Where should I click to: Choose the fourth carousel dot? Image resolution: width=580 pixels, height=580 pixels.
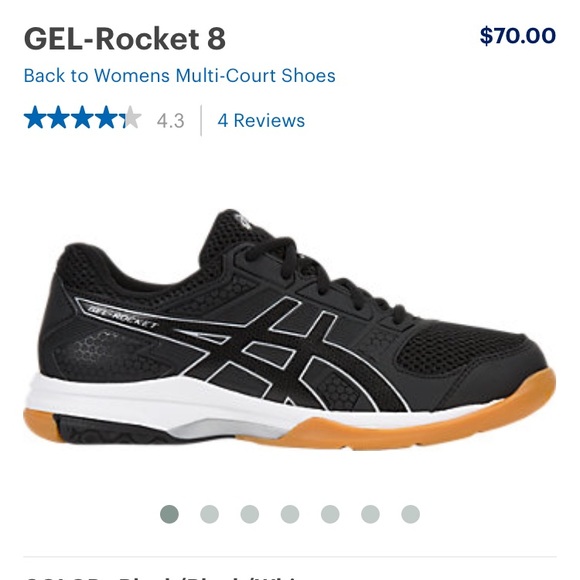tap(290, 514)
